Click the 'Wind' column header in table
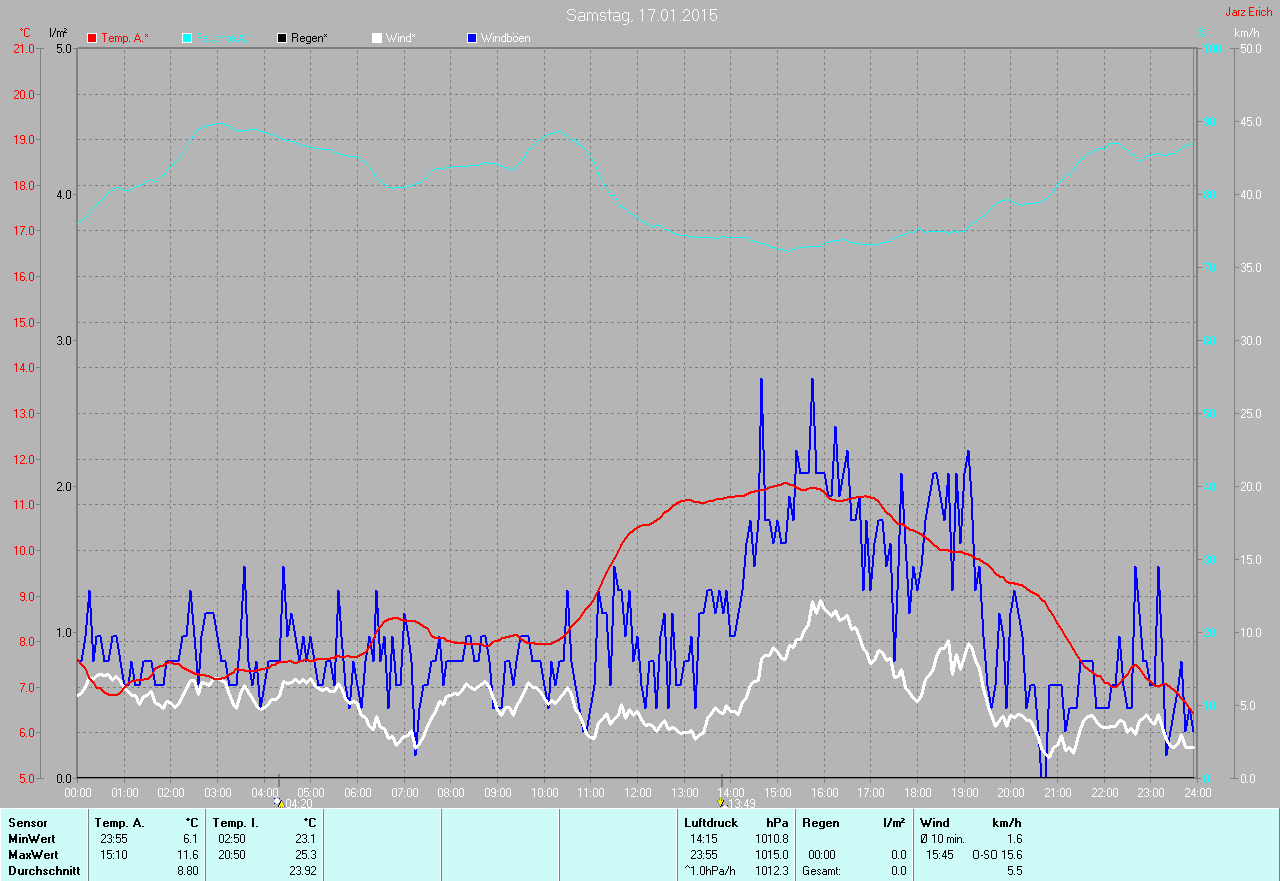Screen dimensions: 1280x881 click(935, 823)
